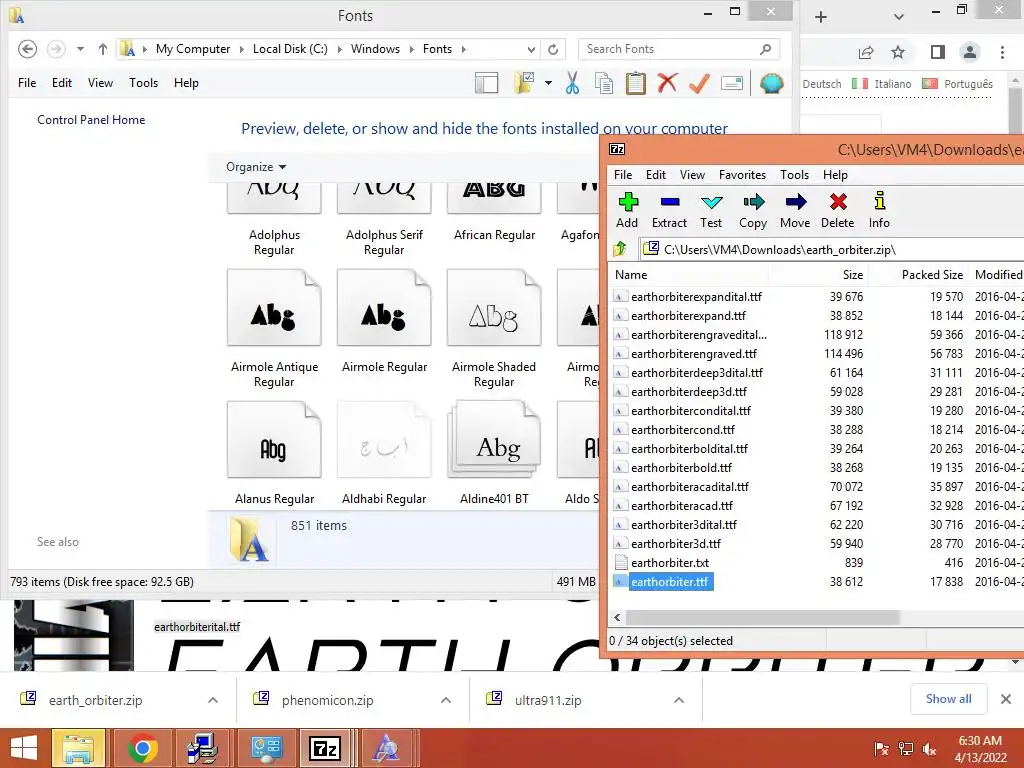Go up one folder in 7-Zip

click(x=620, y=249)
